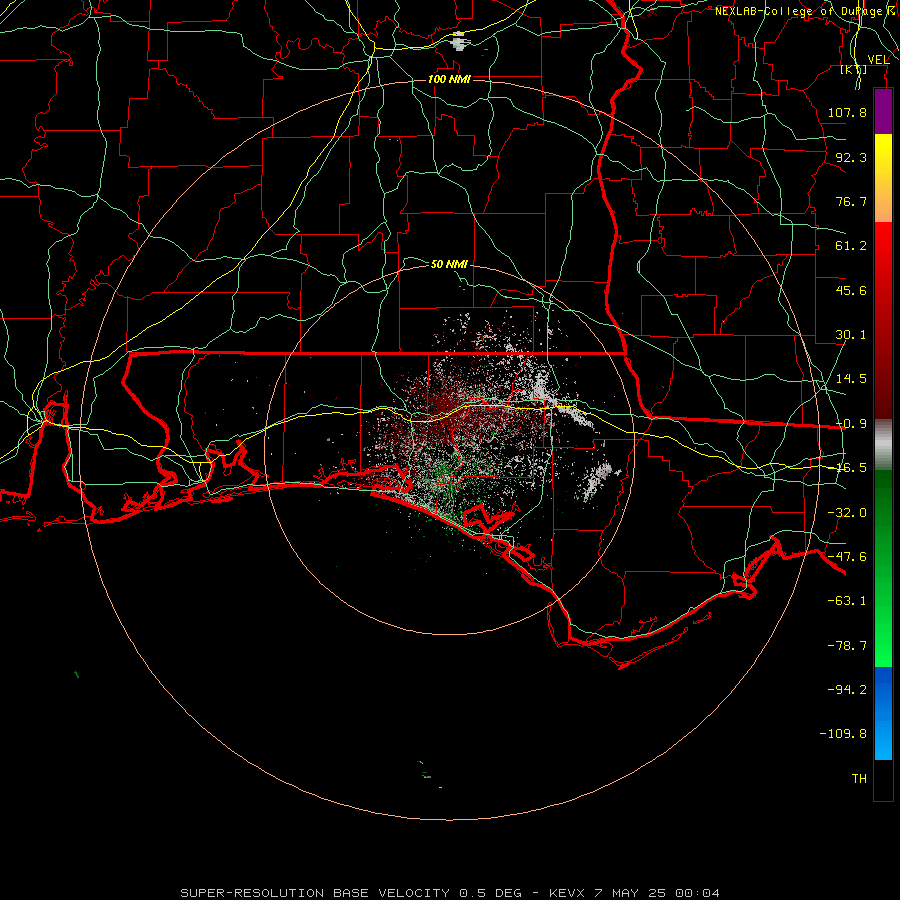The height and width of the screenshot is (900, 900).
Task: Click the purple segment of the color bar
Action: pos(883,111)
